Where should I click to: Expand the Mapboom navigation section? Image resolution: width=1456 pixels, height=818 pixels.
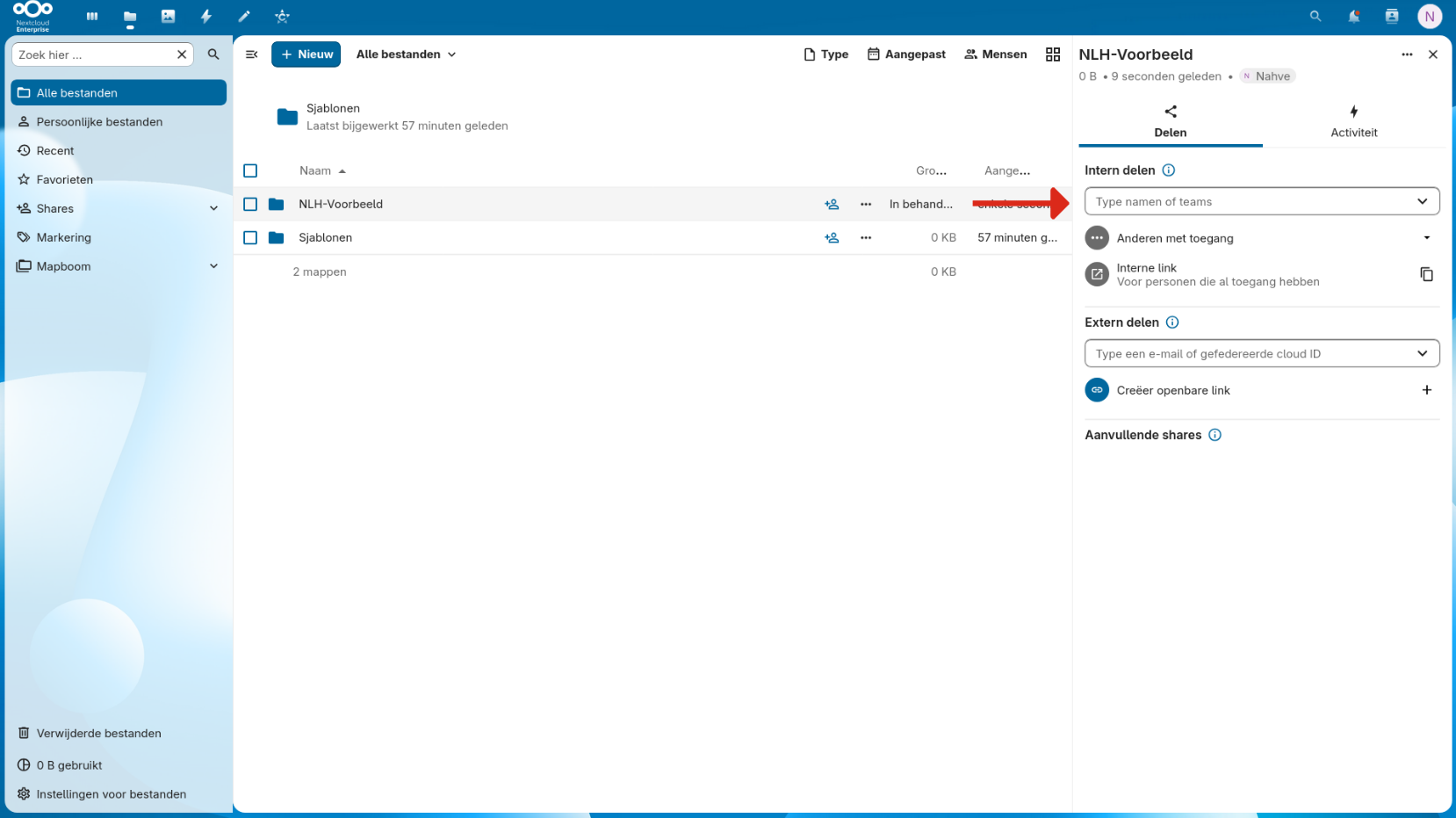[213, 266]
